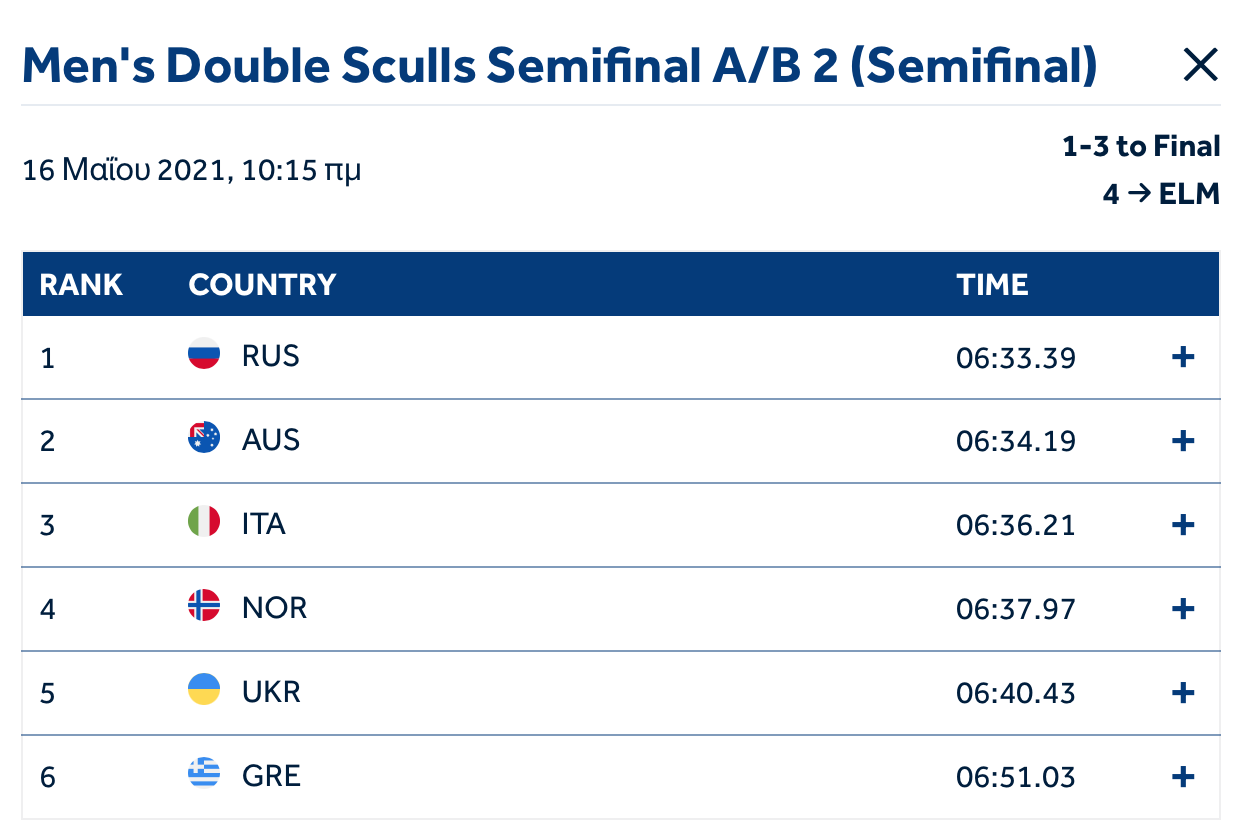Click the dialog title heading
Image resolution: width=1240 pixels, height=838 pixels.
point(559,66)
